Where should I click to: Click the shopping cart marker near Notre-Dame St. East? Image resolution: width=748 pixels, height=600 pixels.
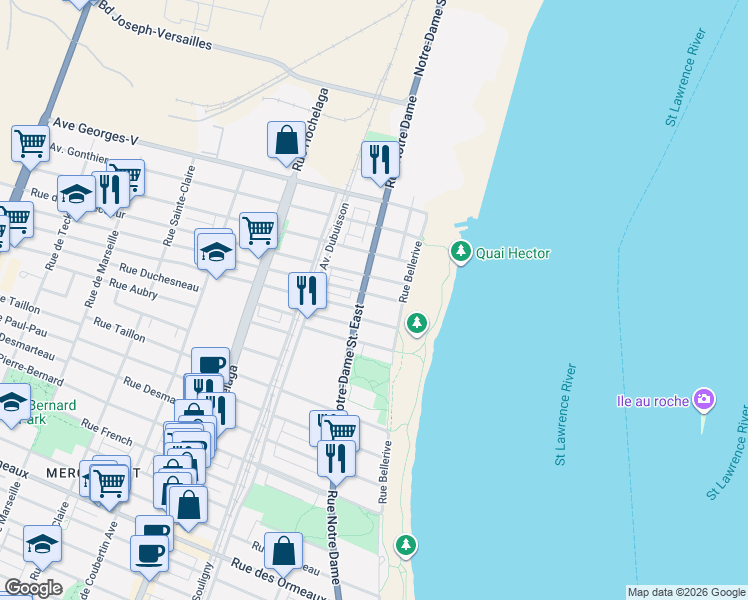click(x=341, y=430)
